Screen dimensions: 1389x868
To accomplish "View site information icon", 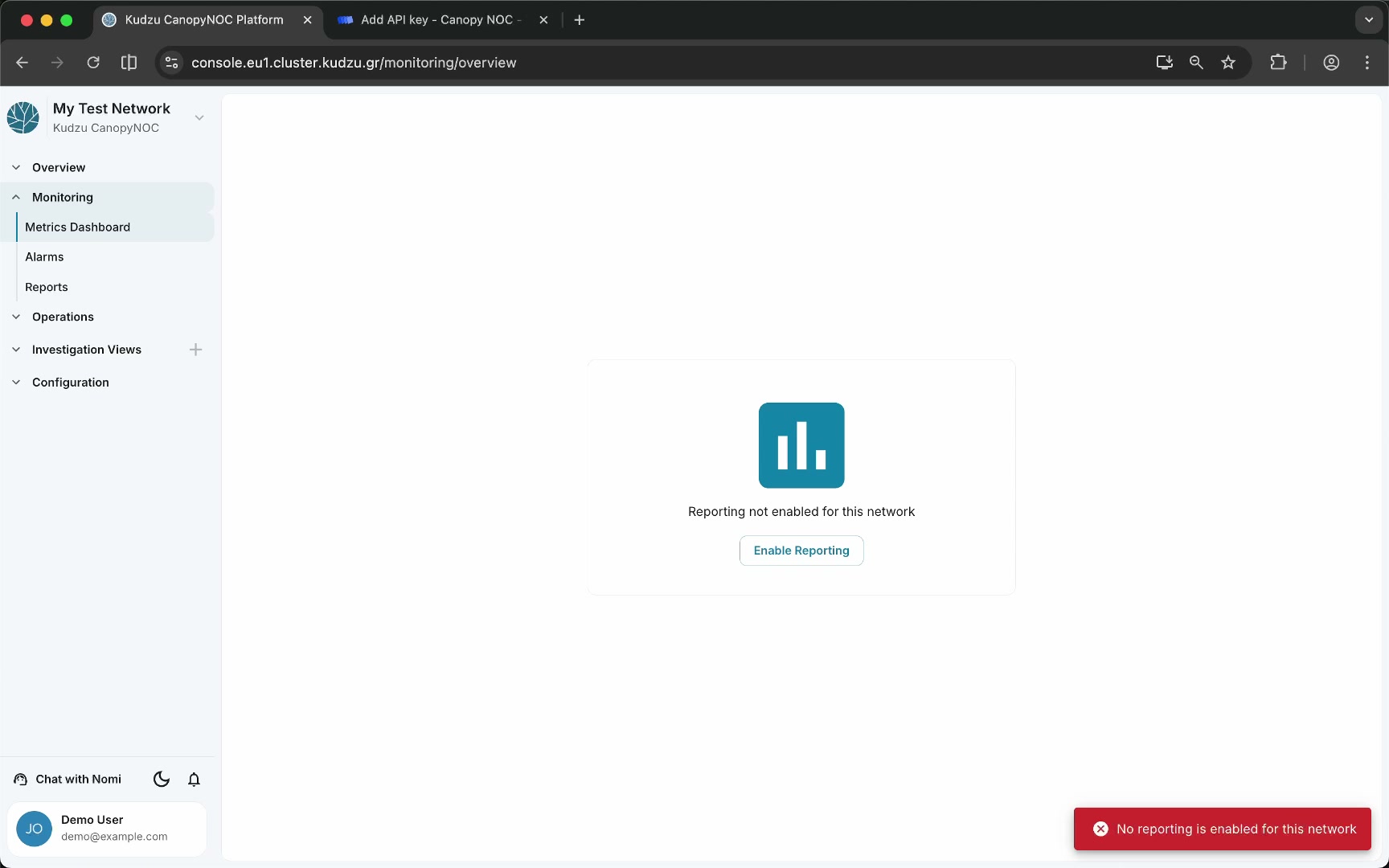I will coord(171,63).
